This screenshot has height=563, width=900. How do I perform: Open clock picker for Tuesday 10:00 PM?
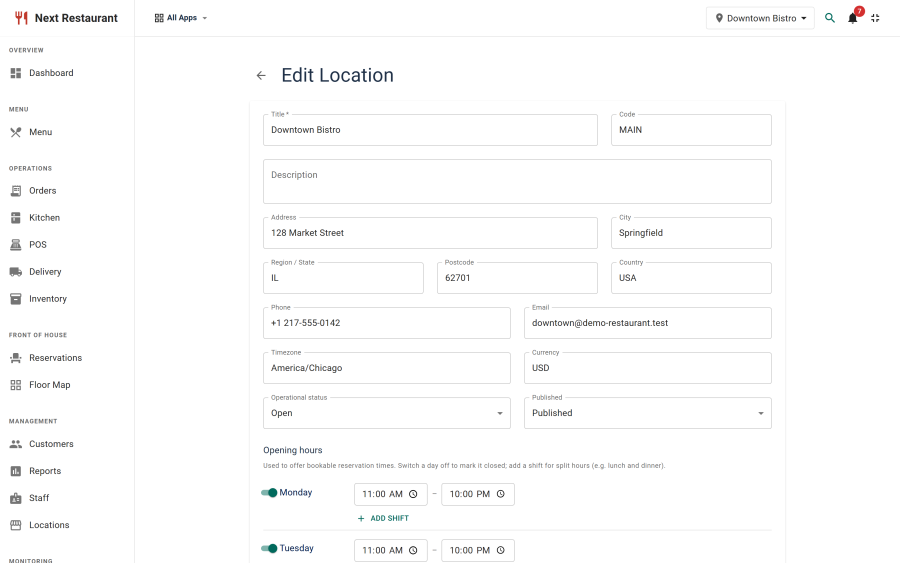point(501,550)
